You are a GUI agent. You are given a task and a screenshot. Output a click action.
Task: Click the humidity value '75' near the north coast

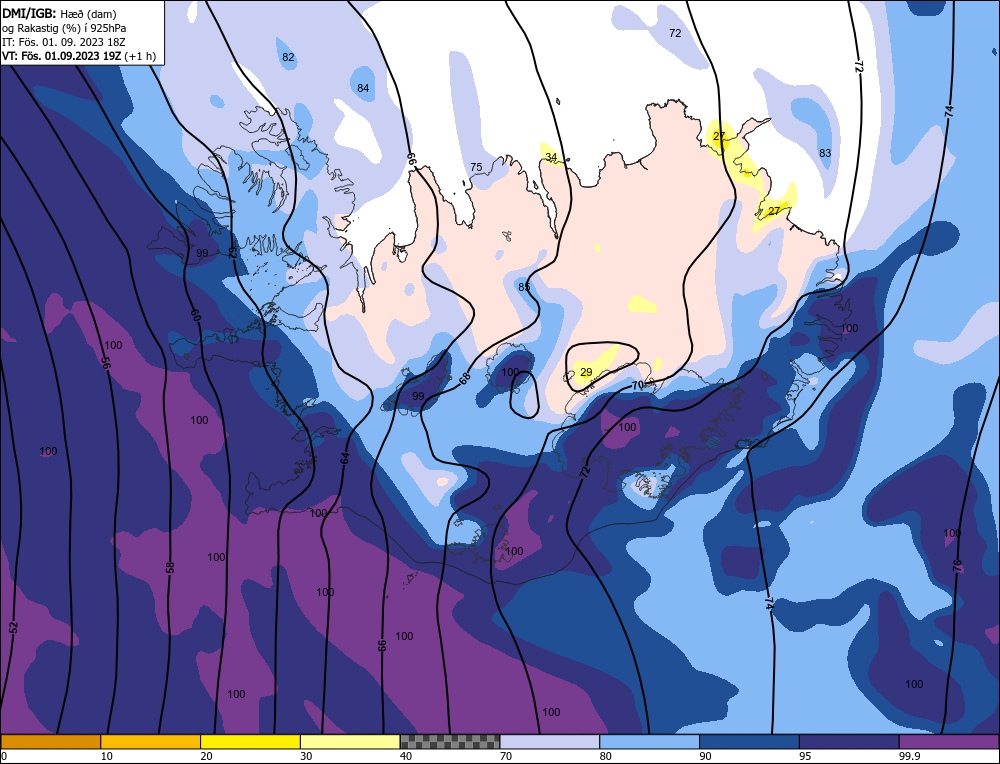pos(476,167)
